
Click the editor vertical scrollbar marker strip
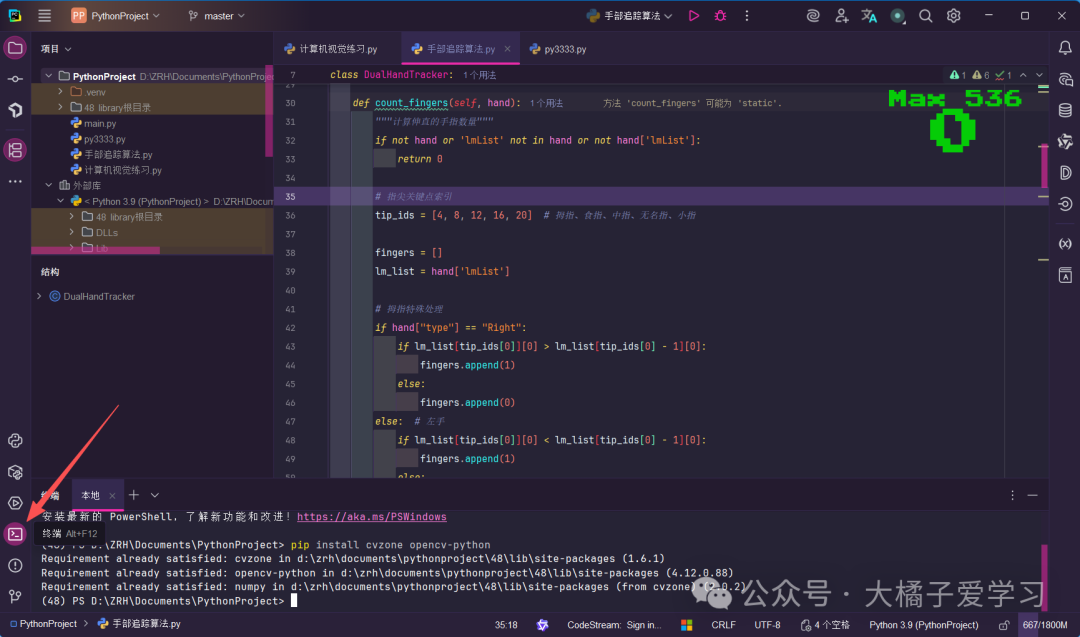(x=1043, y=167)
